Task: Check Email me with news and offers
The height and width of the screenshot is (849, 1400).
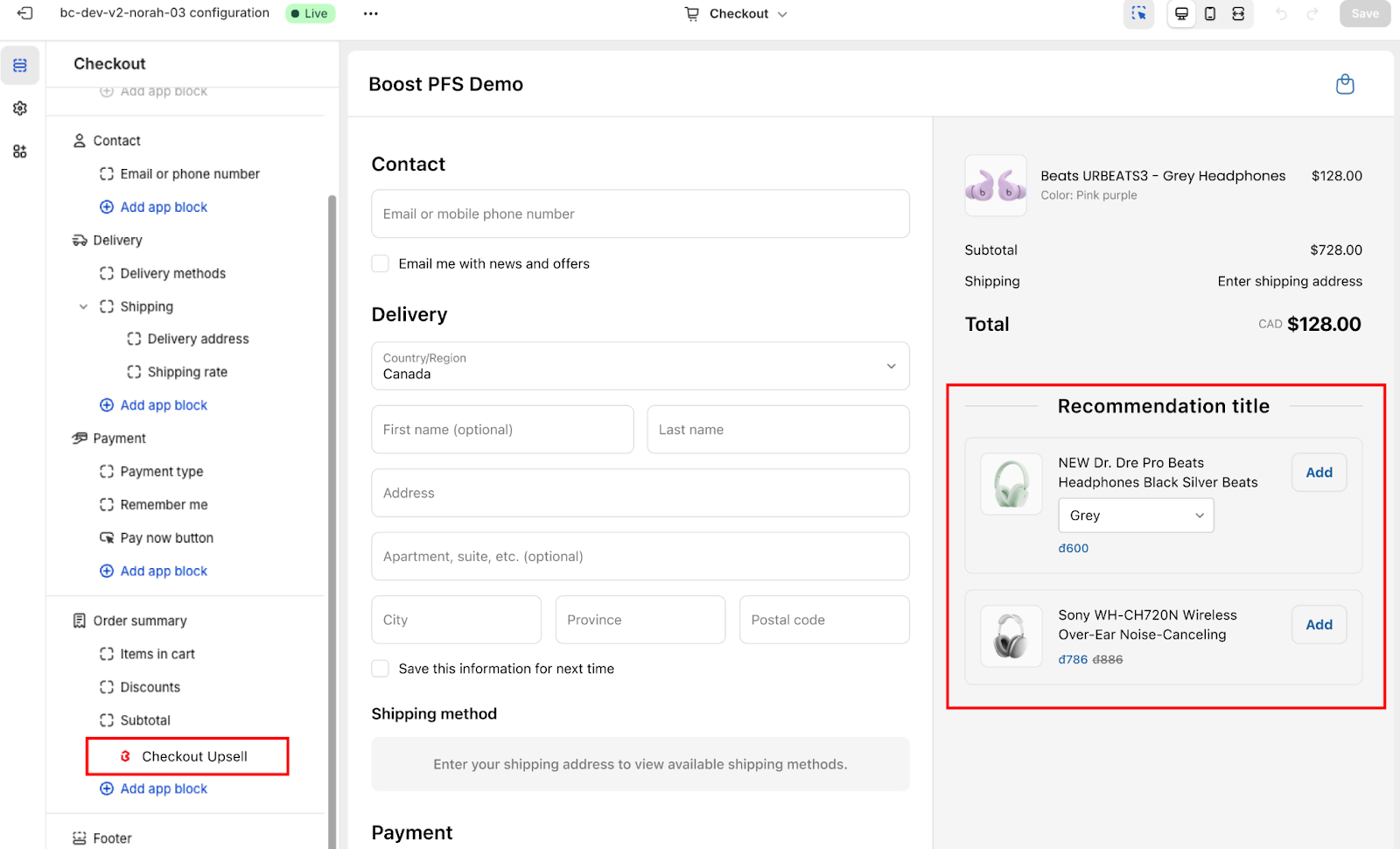Action: click(381, 264)
